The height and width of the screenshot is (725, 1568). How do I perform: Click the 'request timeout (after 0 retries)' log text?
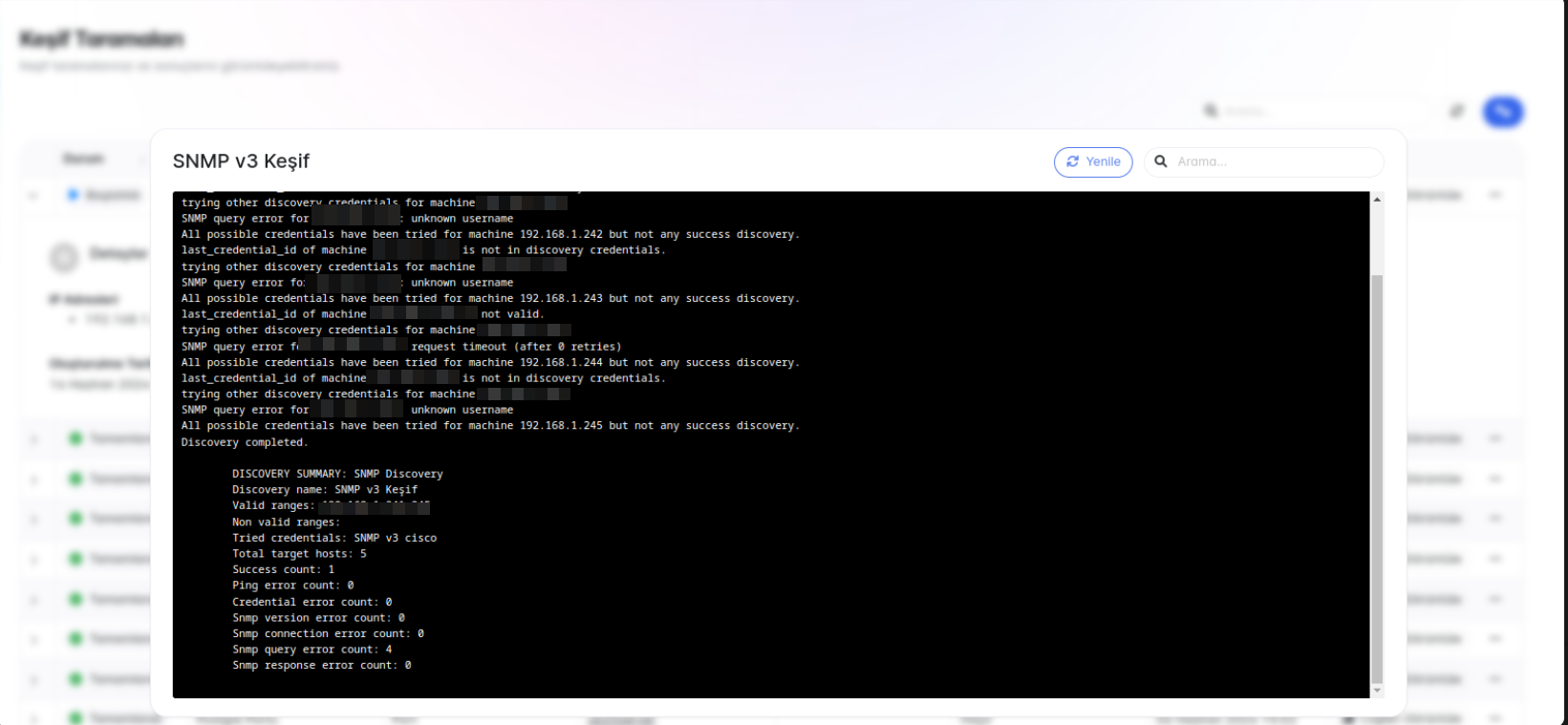click(x=516, y=347)
